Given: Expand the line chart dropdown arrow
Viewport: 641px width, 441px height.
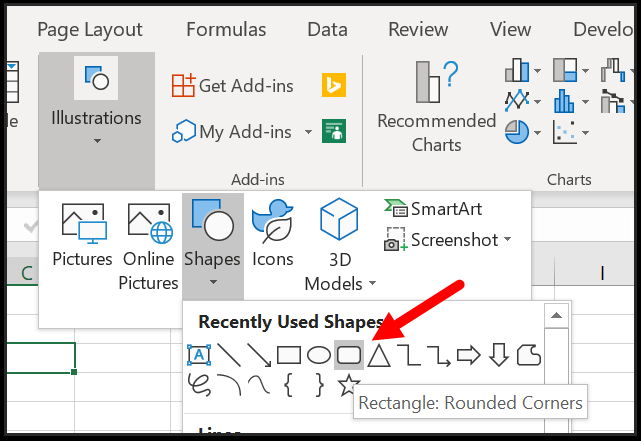Looking at the screenshot, I should pos(538,101).
